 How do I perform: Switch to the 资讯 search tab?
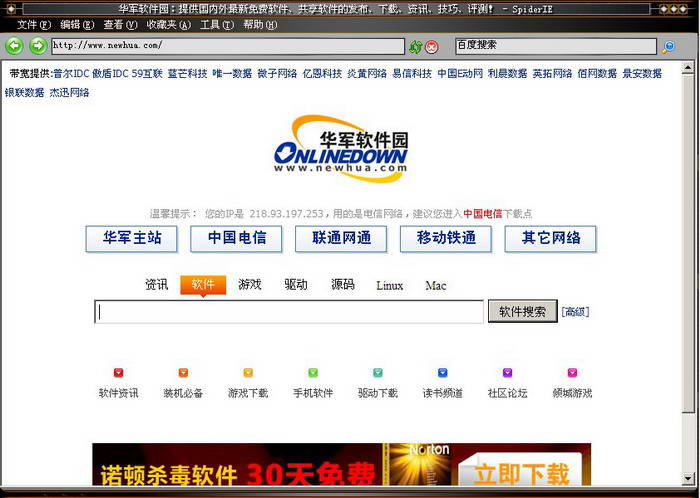(156, 284)
